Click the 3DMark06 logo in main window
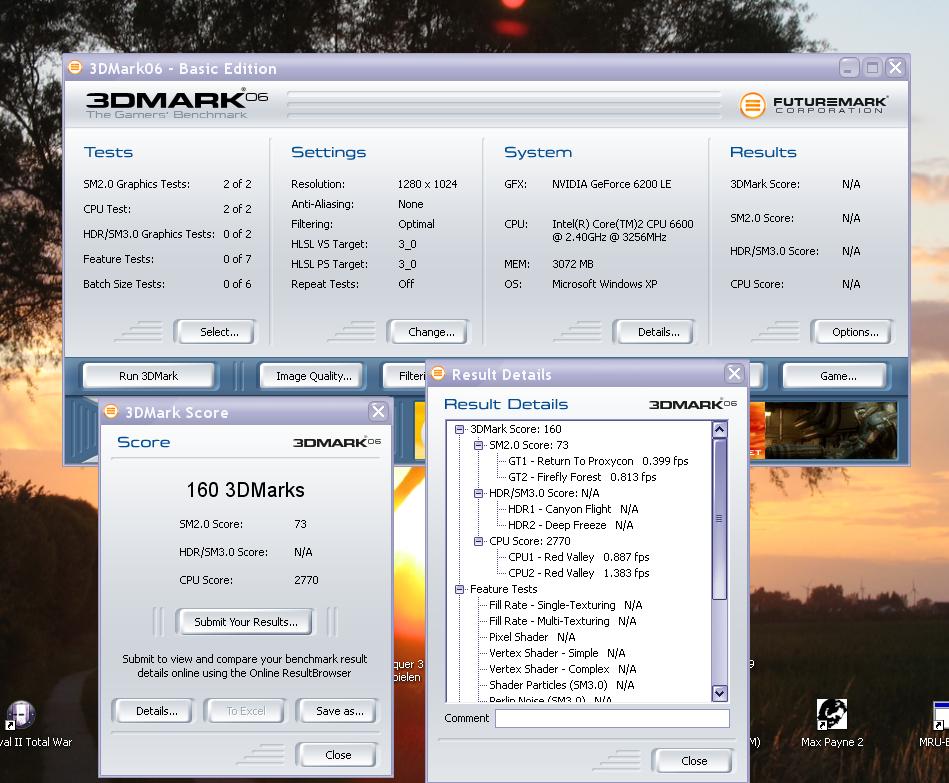Screen dimensions: 949x783 [176, 104]
